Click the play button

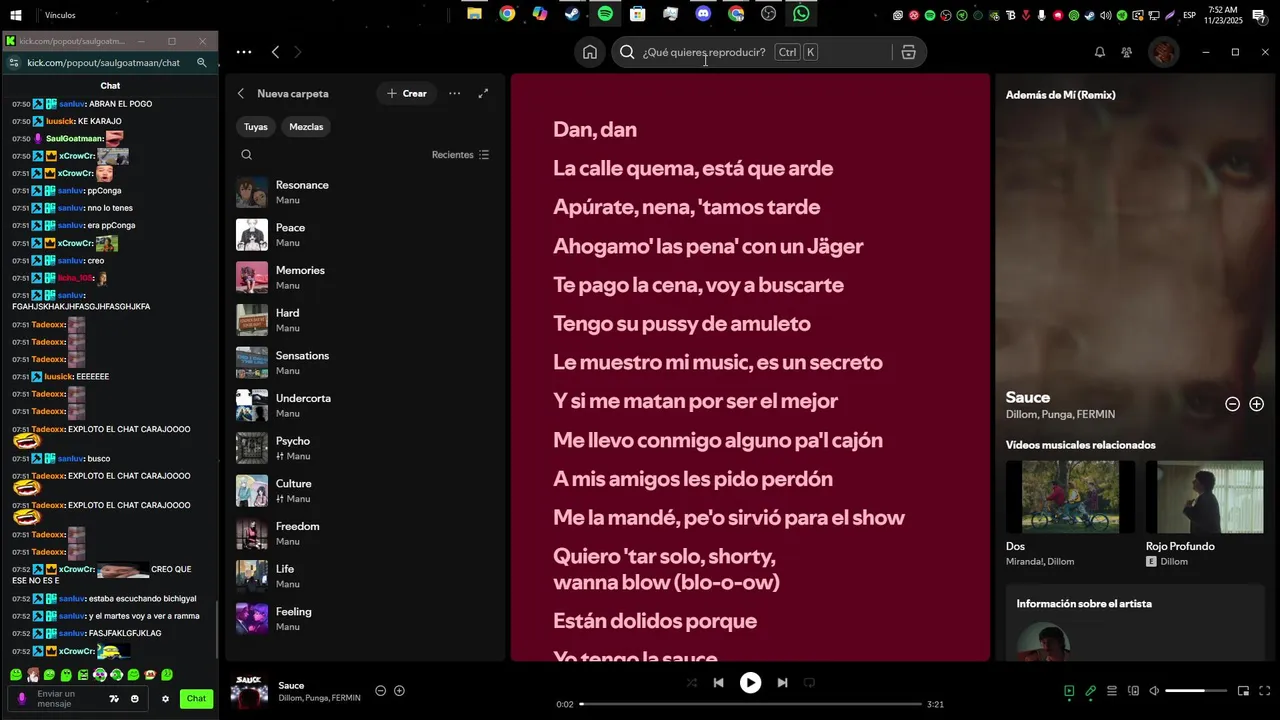(750, 683)
